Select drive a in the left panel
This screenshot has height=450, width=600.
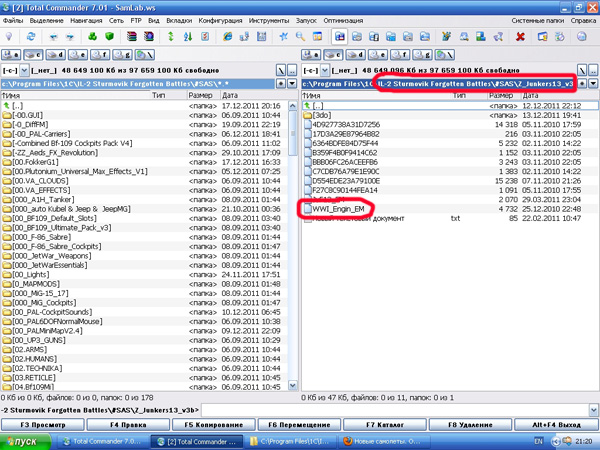pyautogui.click(x=11, y=55)
